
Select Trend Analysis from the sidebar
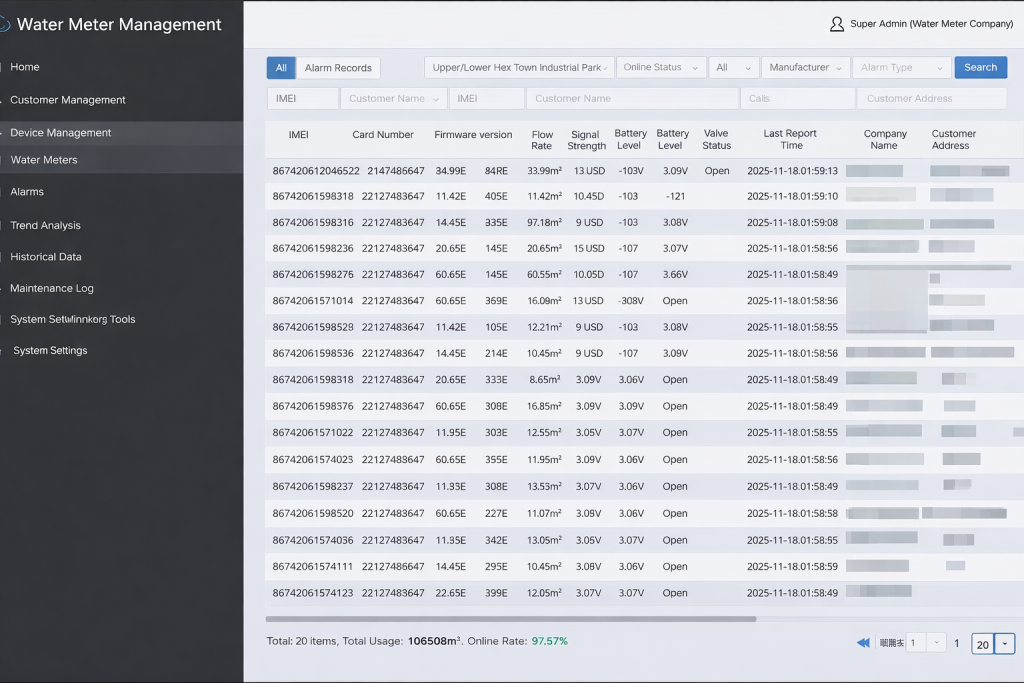click(x=46, y=226)
